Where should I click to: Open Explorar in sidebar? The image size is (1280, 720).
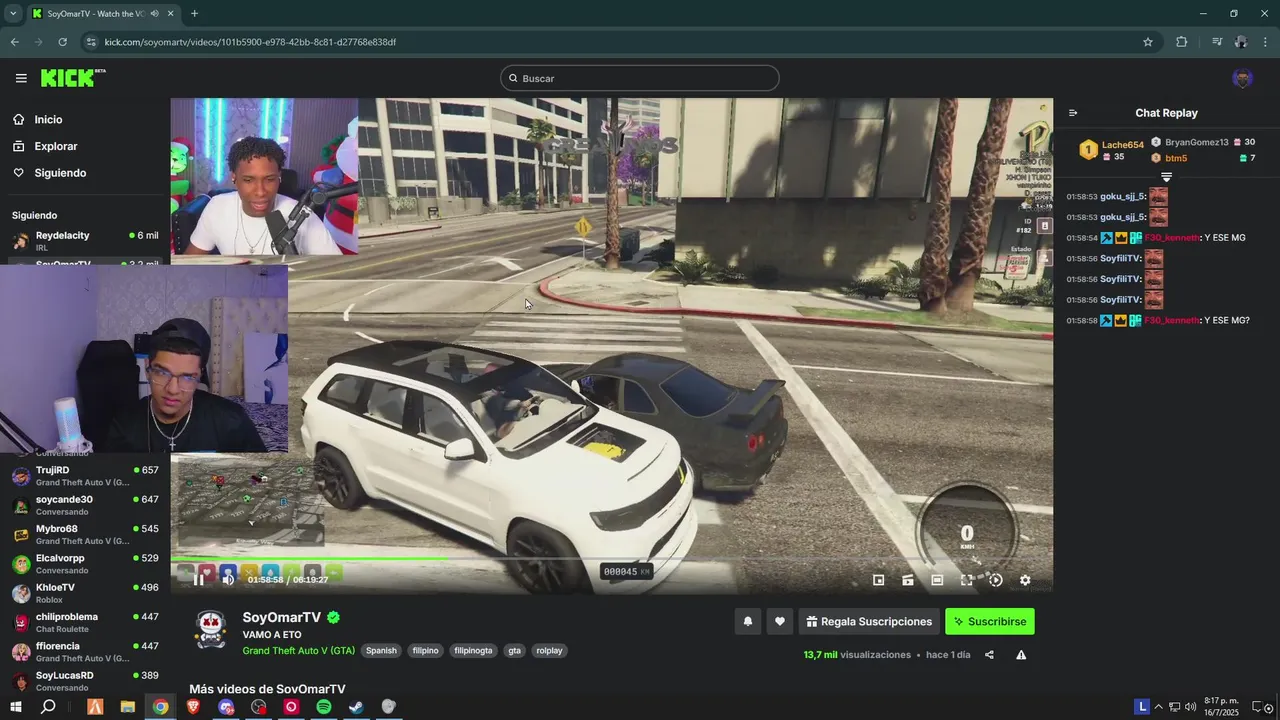coord(55,146)
